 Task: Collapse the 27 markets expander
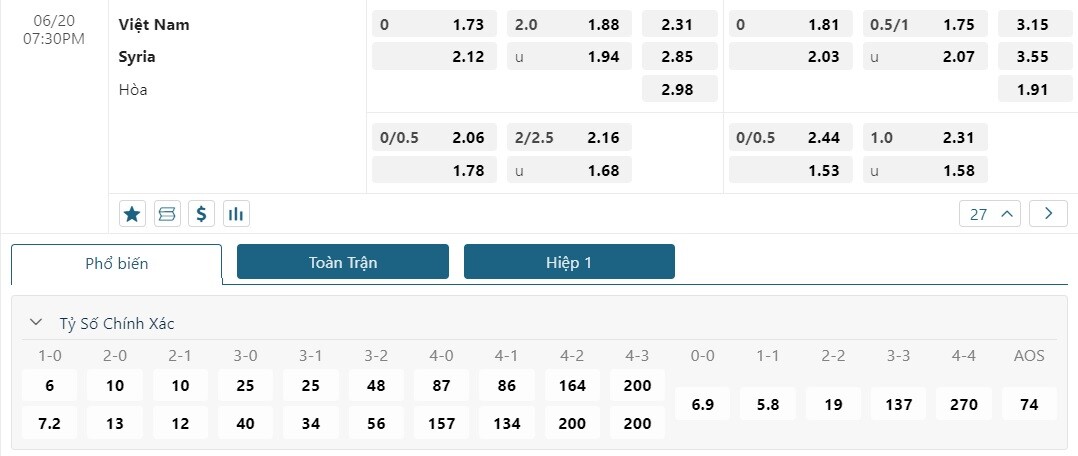pyautogui.click(x=990, y=213)
